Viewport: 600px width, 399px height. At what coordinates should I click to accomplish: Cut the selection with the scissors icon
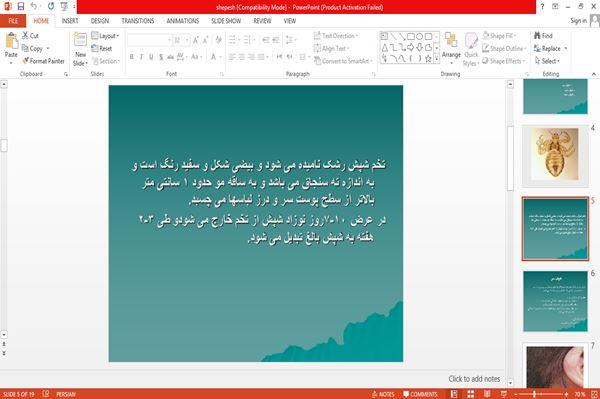(25, 36)
